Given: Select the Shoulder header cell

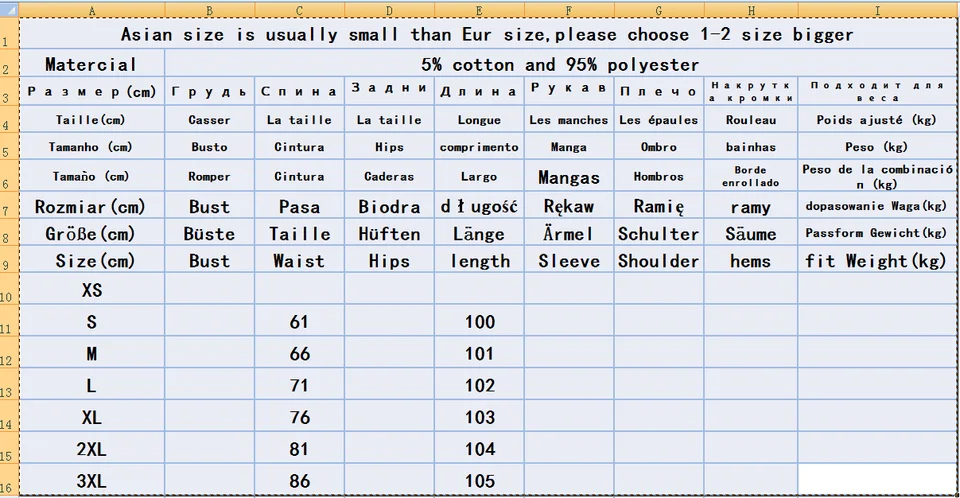Looking at the screenshot, I should pyautogui.click(x=659, y=260).
